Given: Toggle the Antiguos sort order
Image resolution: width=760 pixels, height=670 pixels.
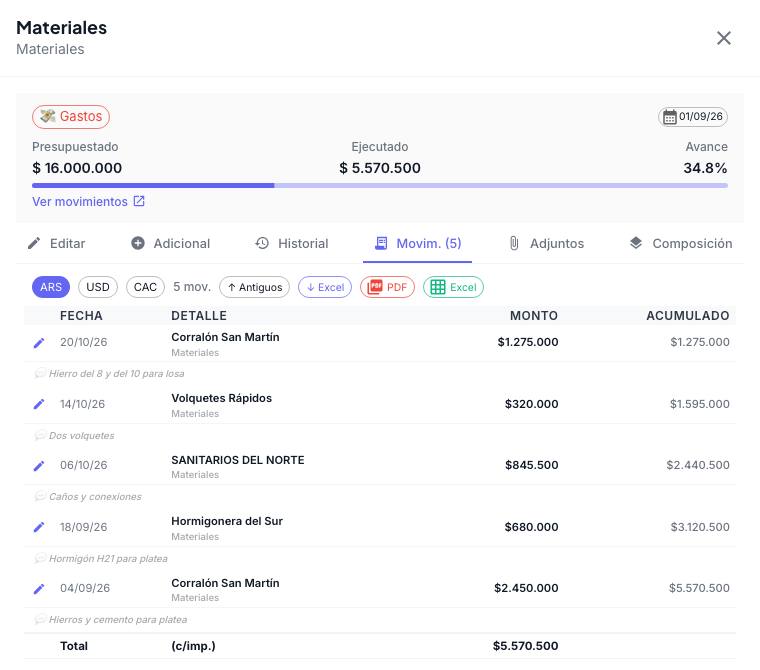Looking at the screenshot, I should (254, 287).
